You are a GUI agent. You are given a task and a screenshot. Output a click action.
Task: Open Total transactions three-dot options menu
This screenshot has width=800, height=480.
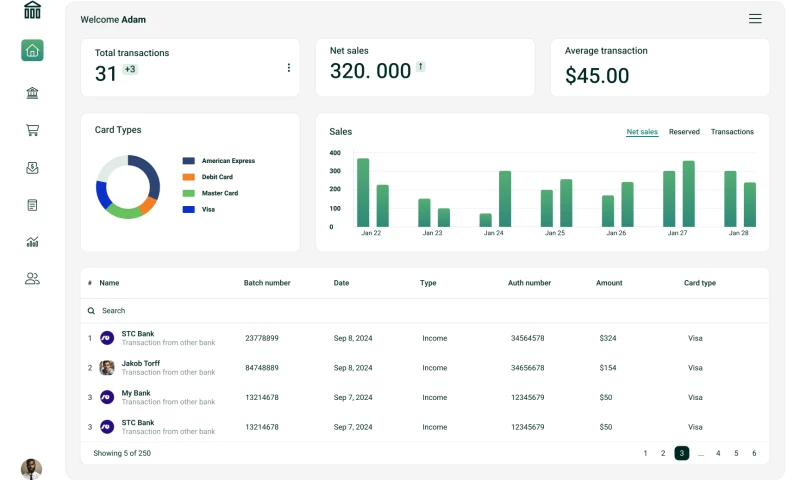click(x=289, y=68)
